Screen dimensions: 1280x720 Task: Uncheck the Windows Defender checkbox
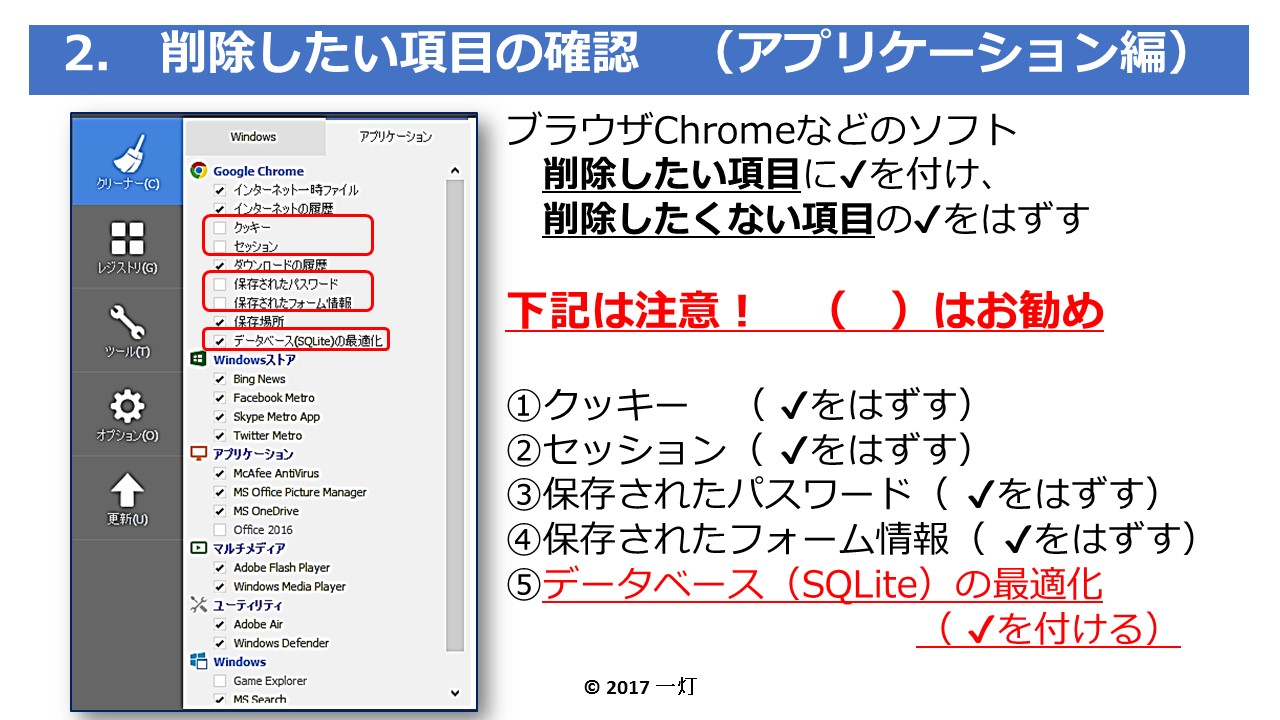pos(220,643)
